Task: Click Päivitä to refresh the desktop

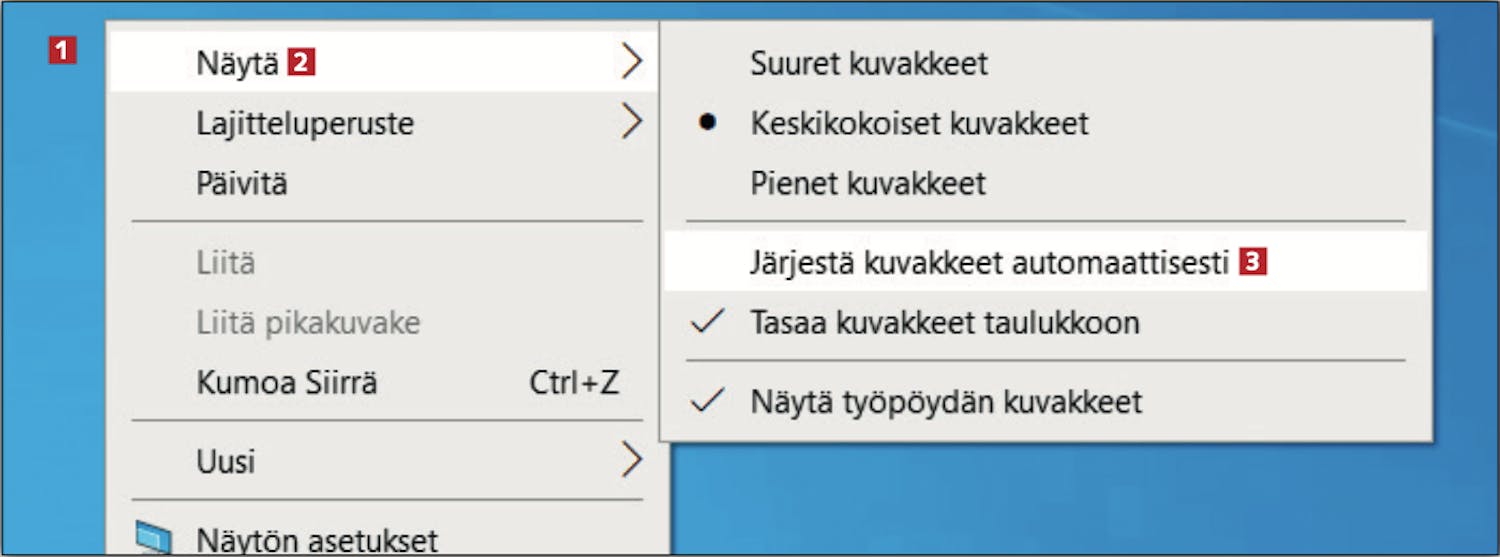Action: click(242, 184)
